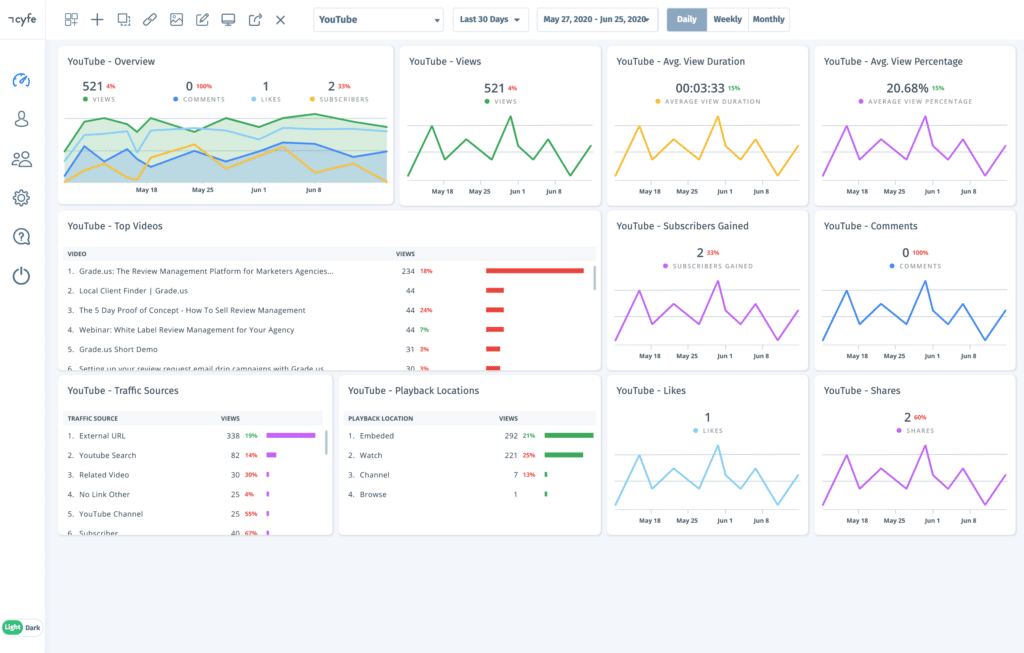This screenshot has height=653, width=1024.
Task: Click the Subscribers legend in Overview widget
Action: [340, 99]
